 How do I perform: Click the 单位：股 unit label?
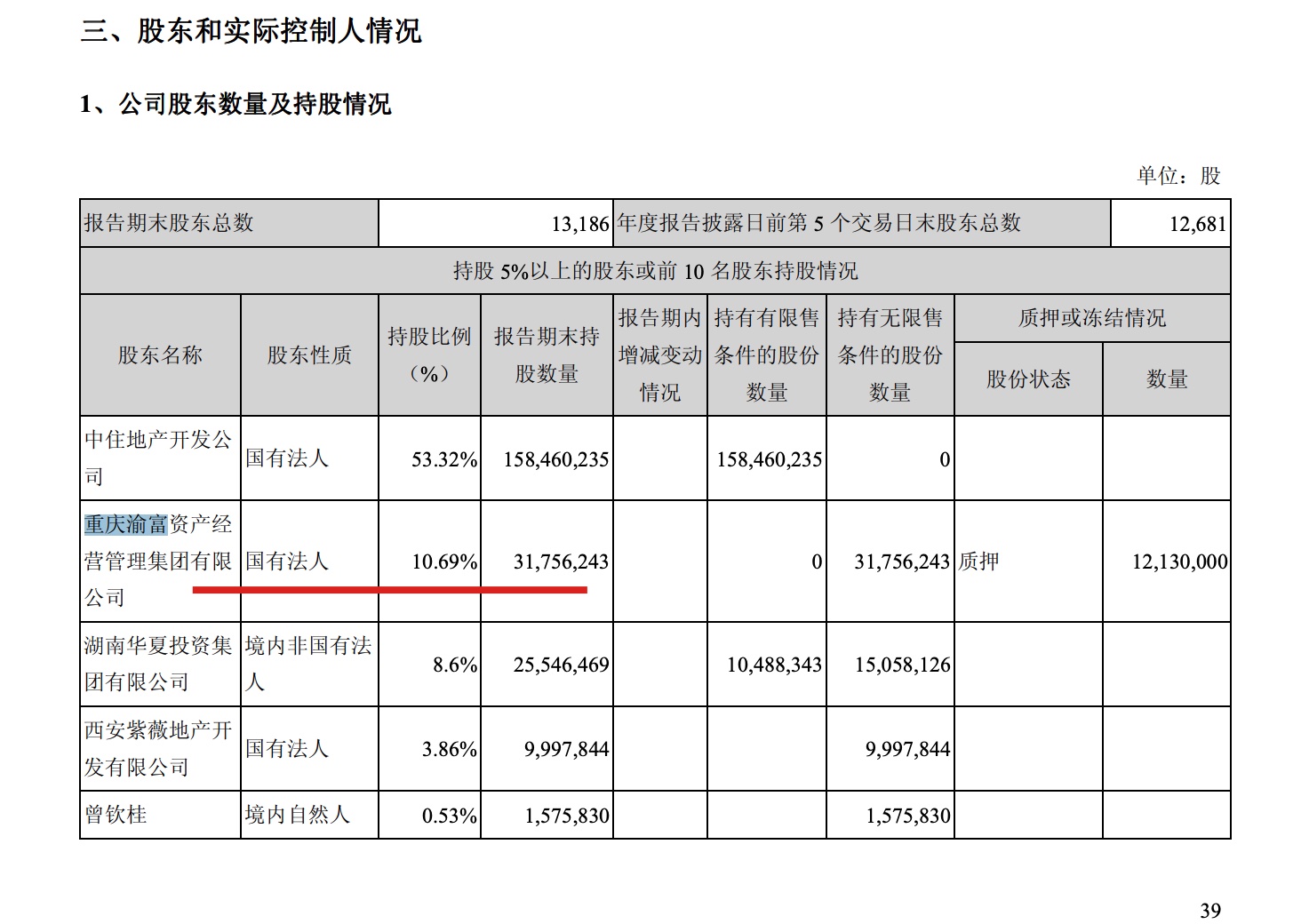[x=1179, y=175]
